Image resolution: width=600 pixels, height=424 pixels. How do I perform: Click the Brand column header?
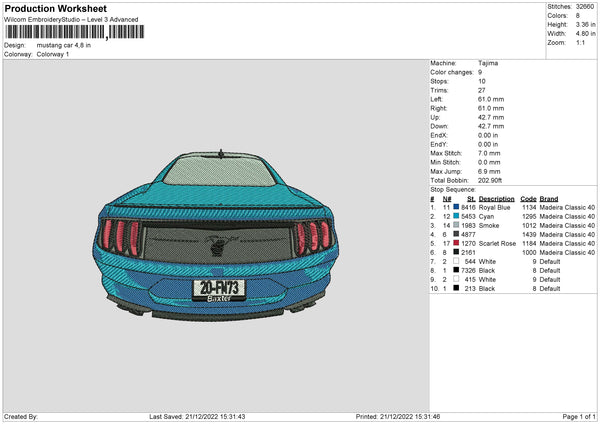click(549, 199)
